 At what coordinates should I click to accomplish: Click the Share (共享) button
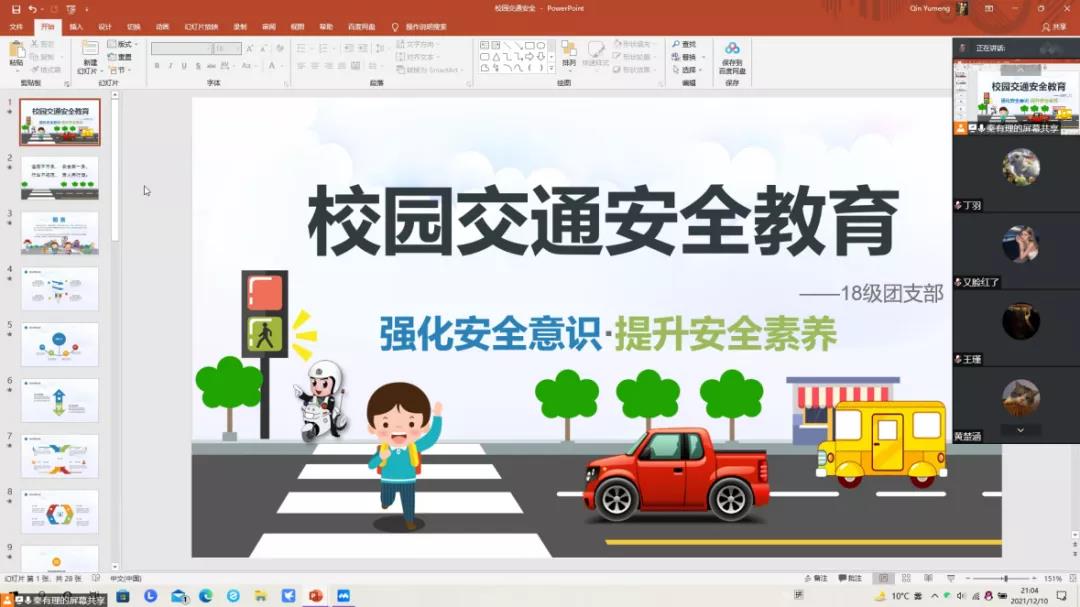(x=1054, y=27)
